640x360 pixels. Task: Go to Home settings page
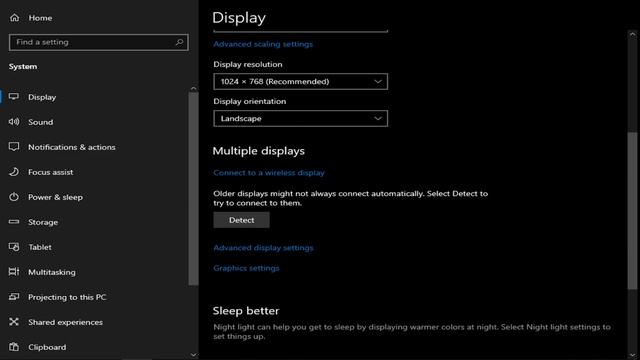[x=40, y=18]
